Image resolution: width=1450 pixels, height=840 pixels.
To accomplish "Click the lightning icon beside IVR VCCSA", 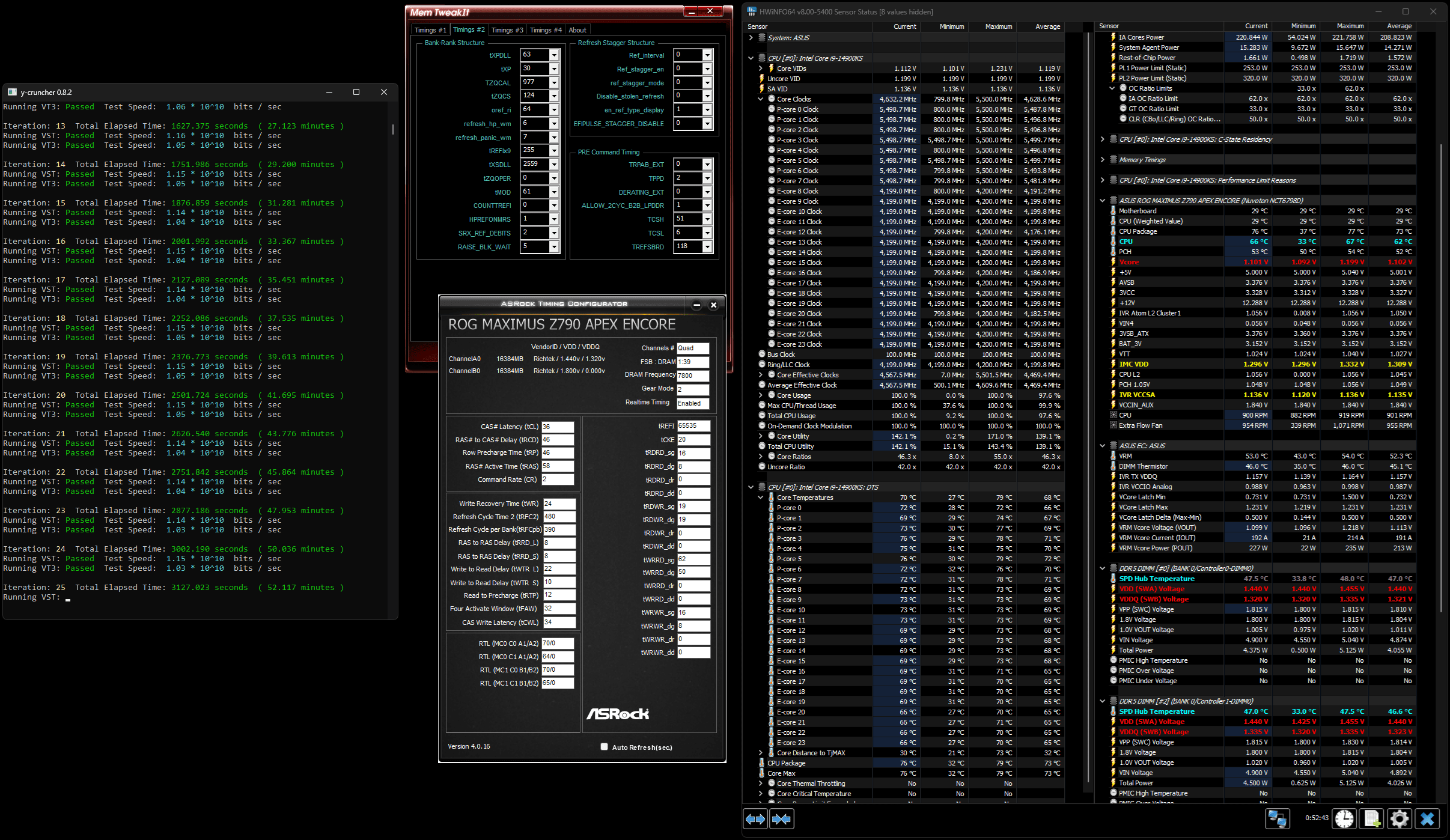I will click(1113, 395).
